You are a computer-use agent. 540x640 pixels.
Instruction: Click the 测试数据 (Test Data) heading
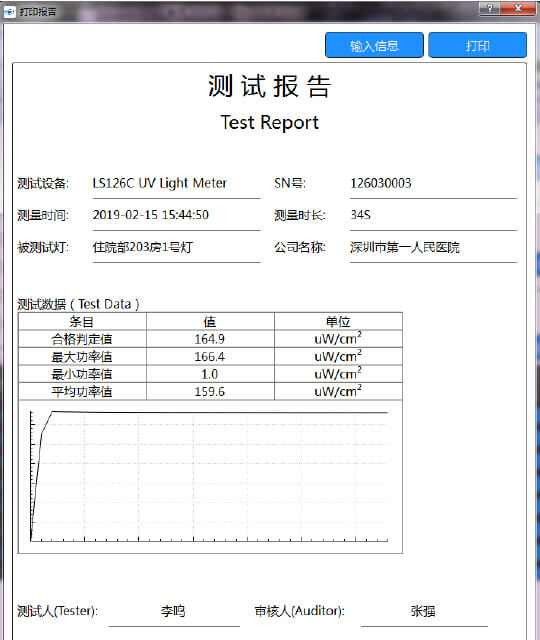point(78,304)
